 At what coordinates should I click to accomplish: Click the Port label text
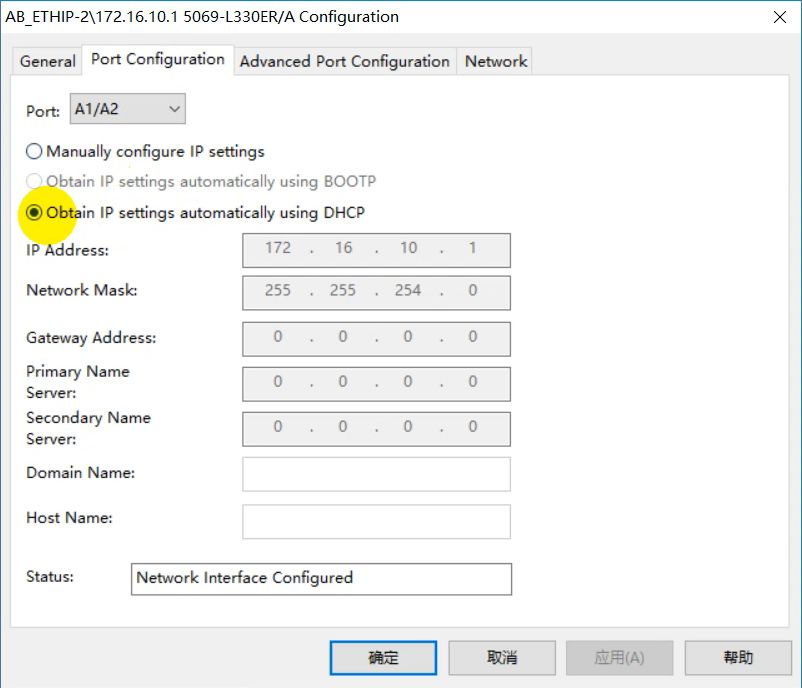pyautogui.click(x=43, y=111)
